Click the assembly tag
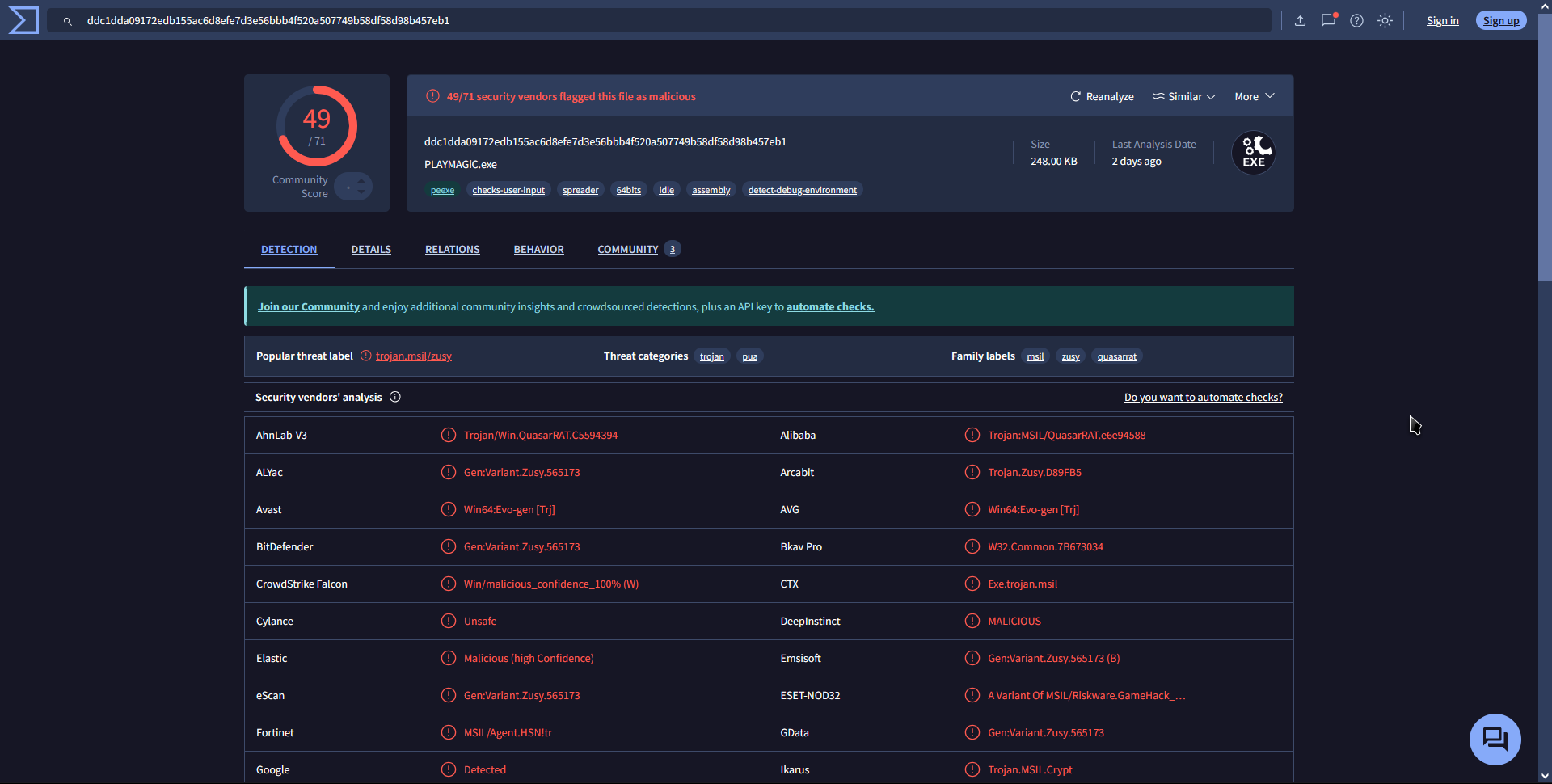 coord(711,190)
